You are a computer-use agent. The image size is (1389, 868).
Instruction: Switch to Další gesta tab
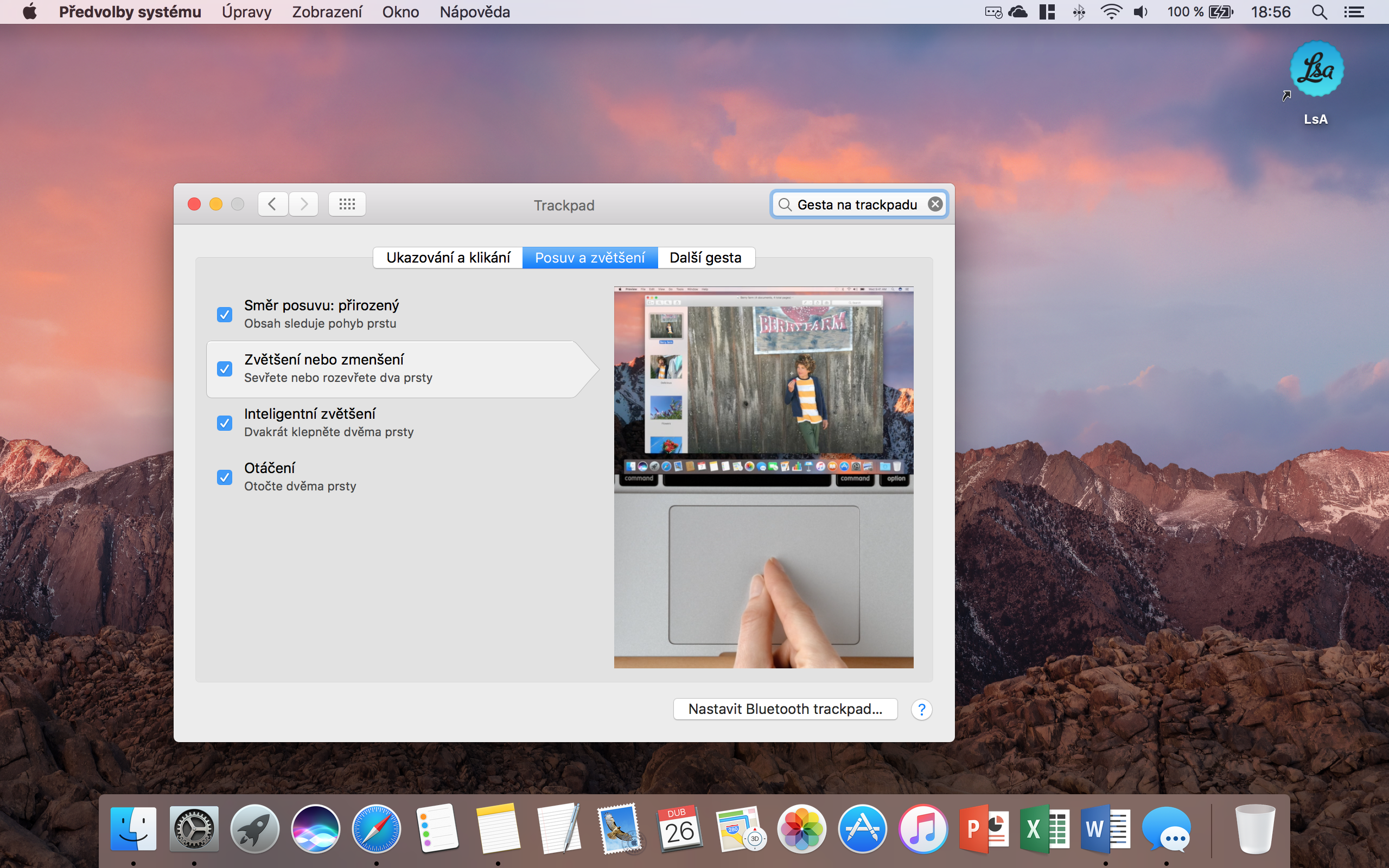click(x=705, y=258)
